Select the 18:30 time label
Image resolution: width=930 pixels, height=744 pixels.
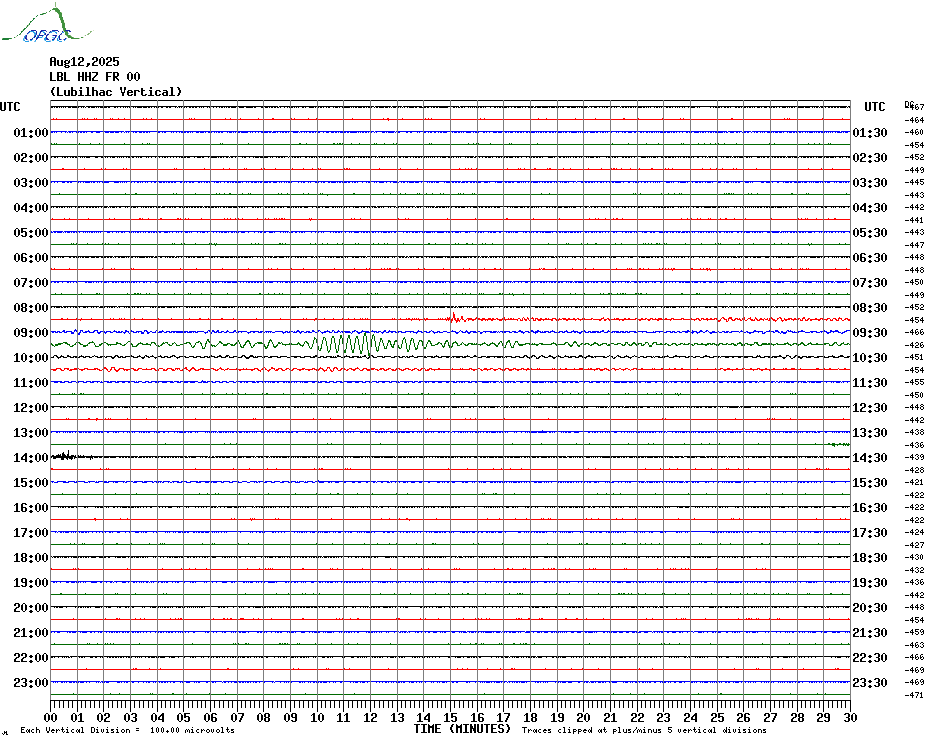pos(870,558)
